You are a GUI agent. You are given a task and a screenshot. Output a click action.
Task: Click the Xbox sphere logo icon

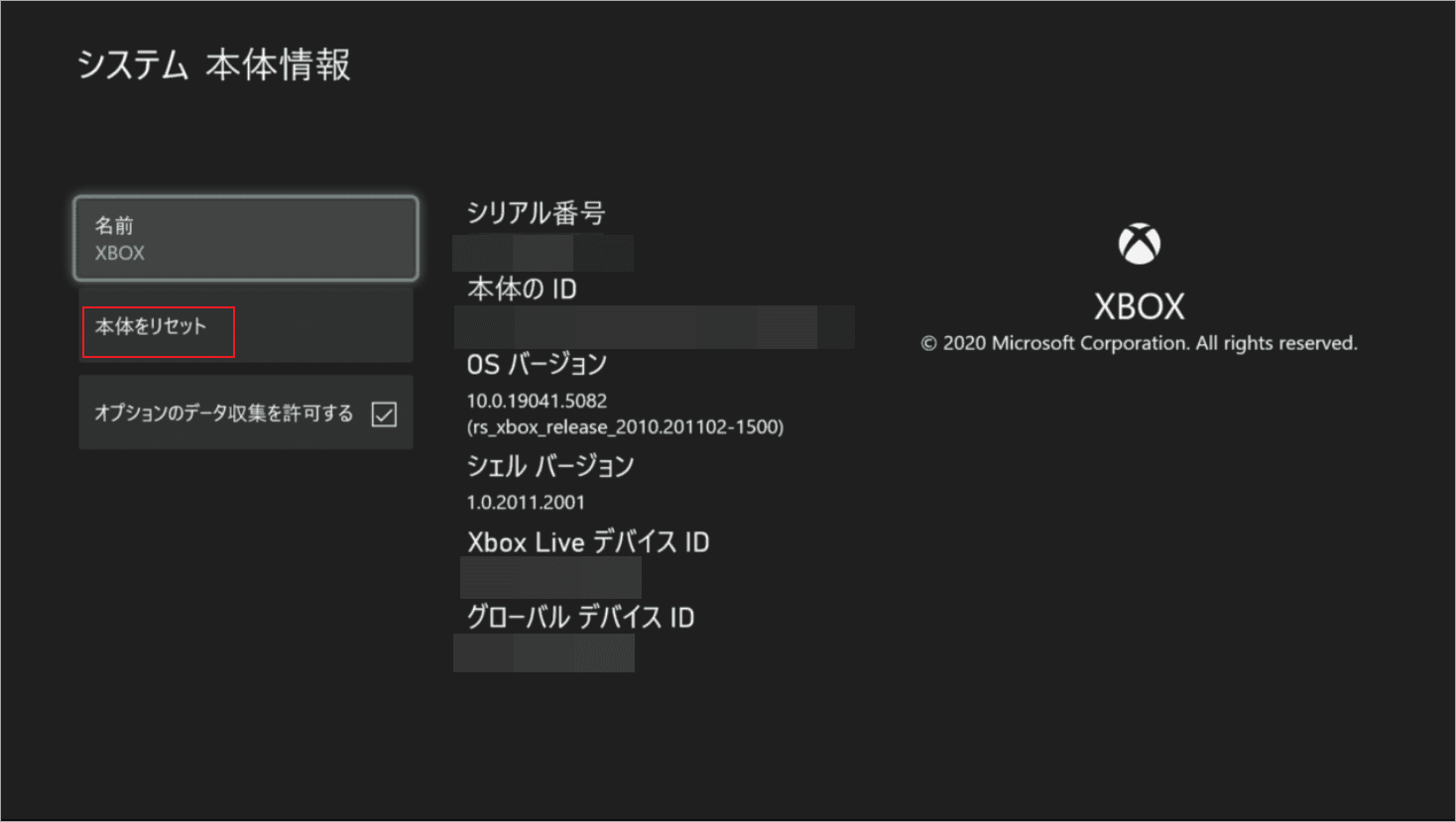[x=1140, y=244]
